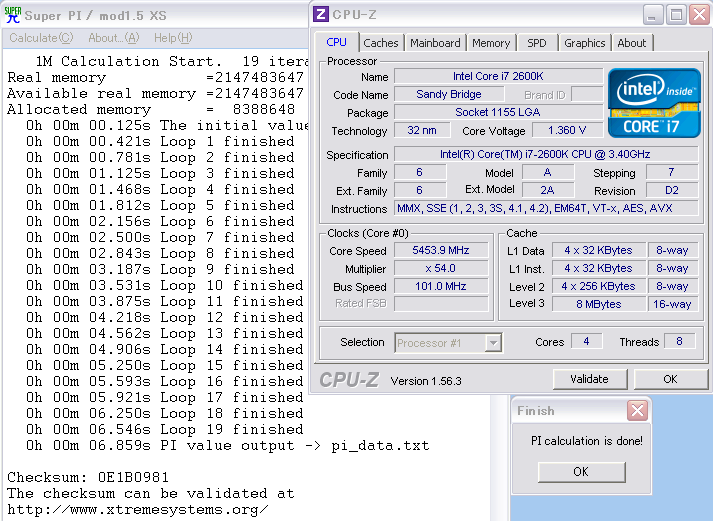Click the Super PI app icon in title bar
713x521 pixels.
[13, 15]
